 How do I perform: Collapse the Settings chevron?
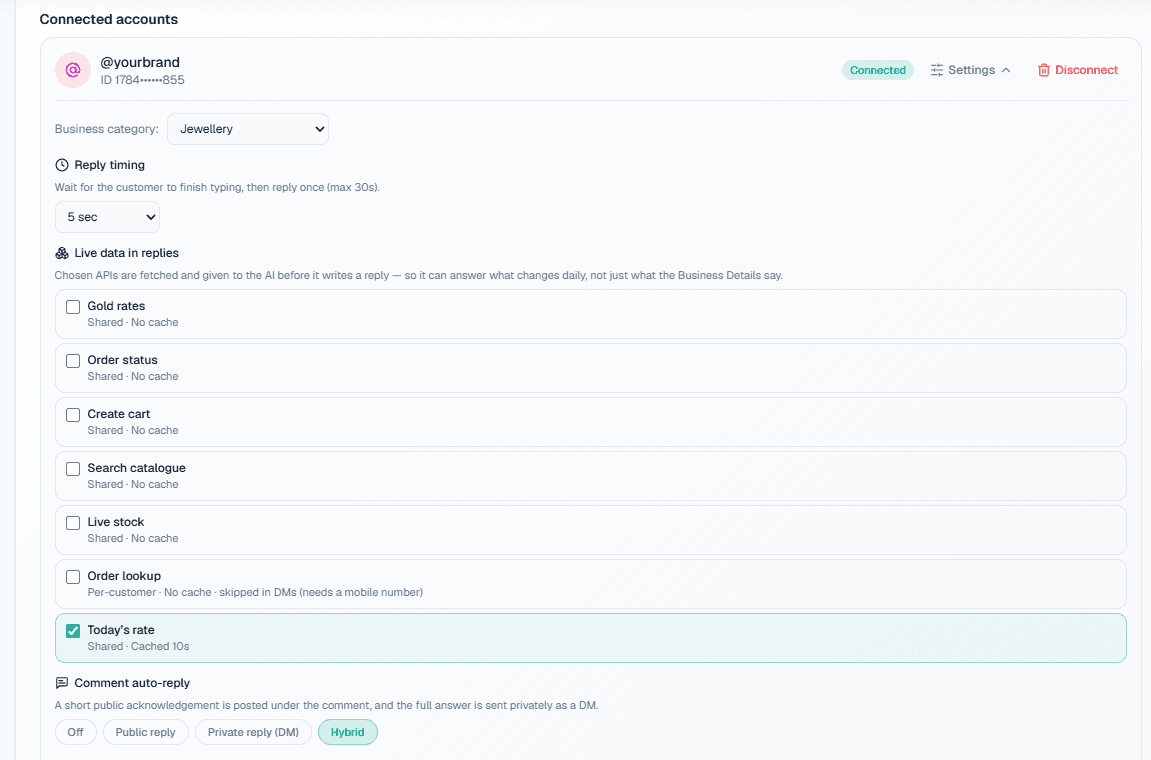click(x=1006, y=70)
